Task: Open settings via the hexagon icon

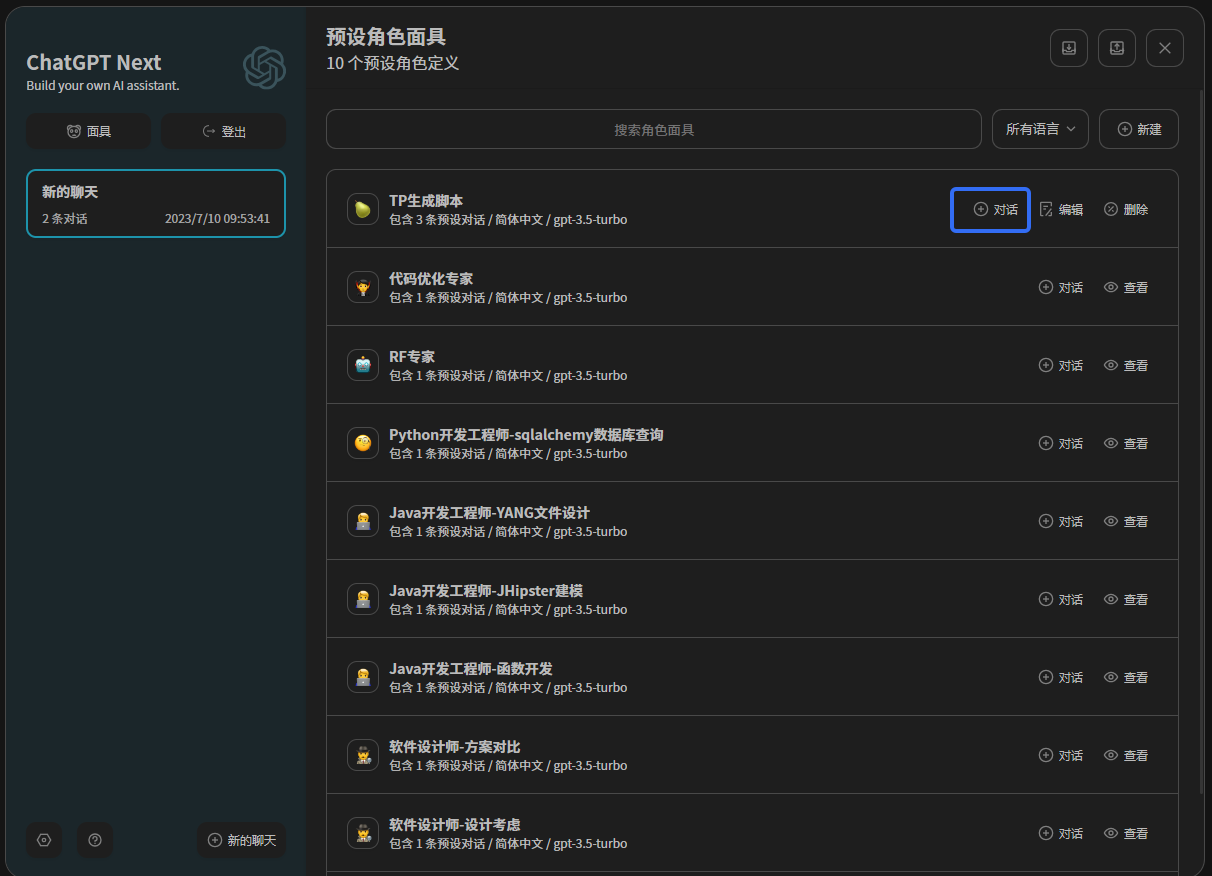Action: pyautogui.click(x=44, y=840)
